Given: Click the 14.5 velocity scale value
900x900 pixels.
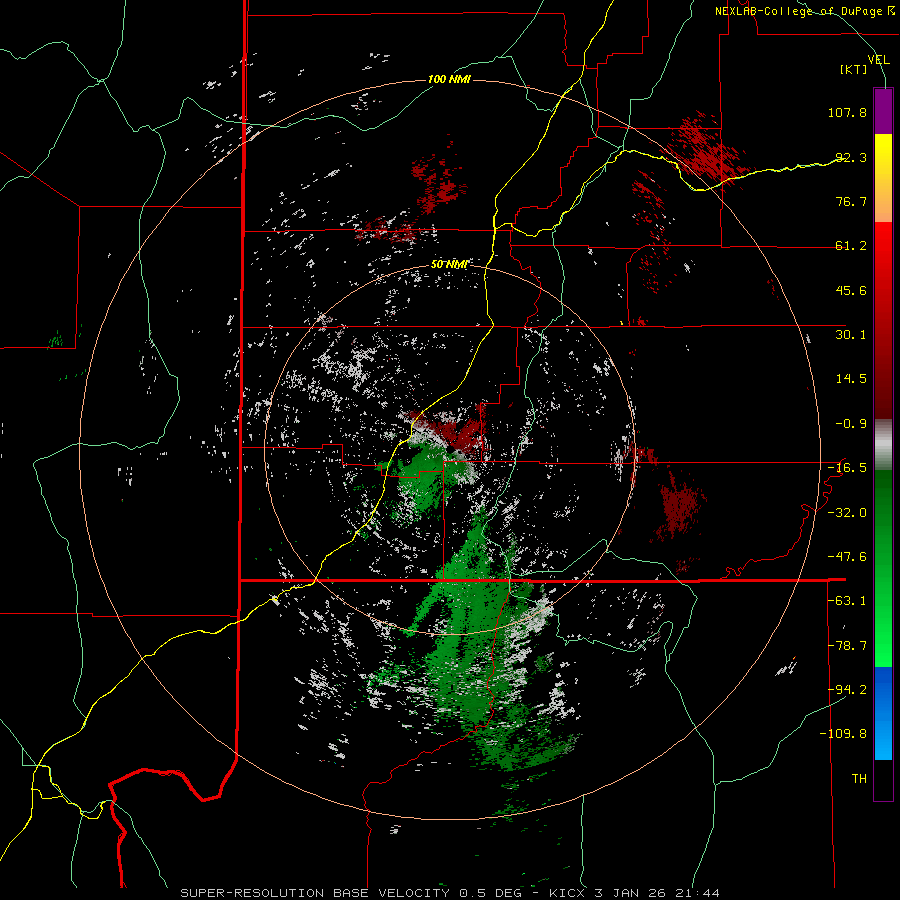Looking at the screenshot, I should (851, 379).
